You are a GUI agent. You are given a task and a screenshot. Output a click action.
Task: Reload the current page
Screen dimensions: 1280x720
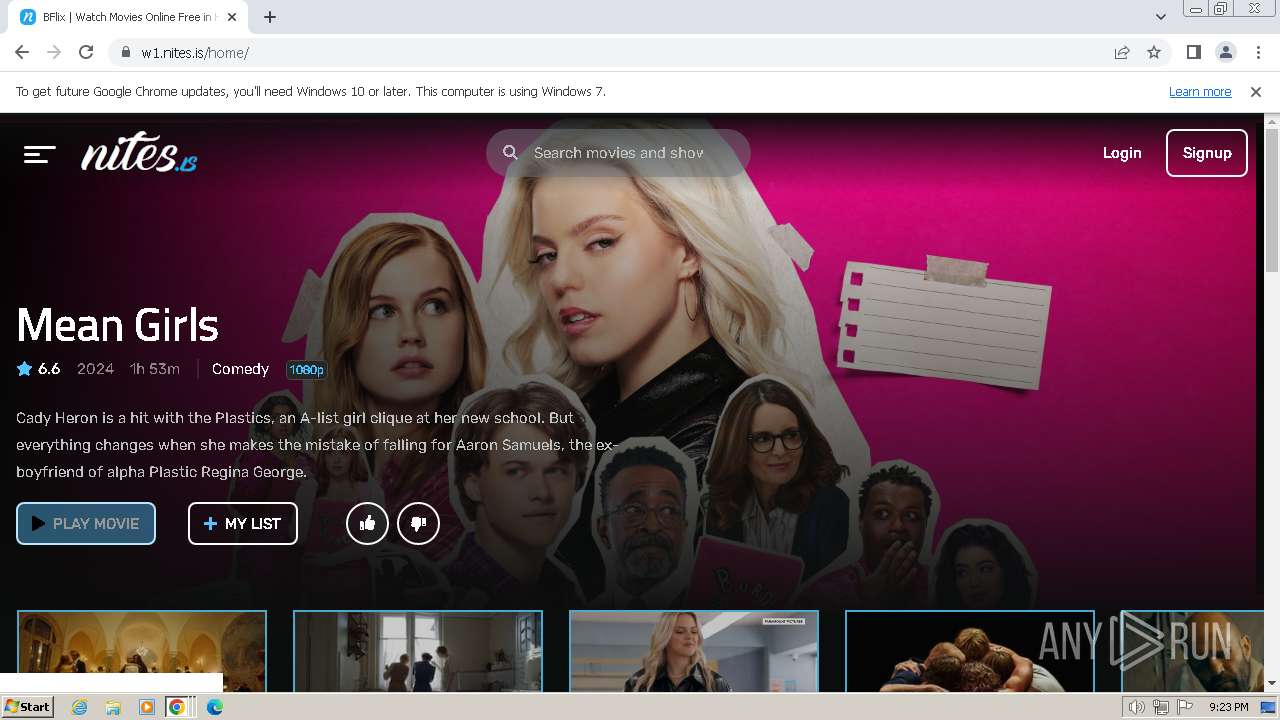[86, 52]
